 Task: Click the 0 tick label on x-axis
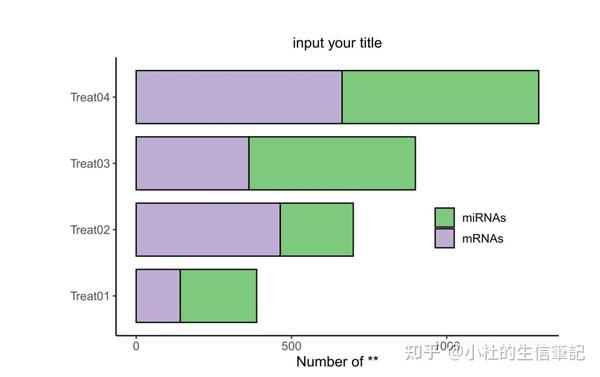tap(136, 346)
